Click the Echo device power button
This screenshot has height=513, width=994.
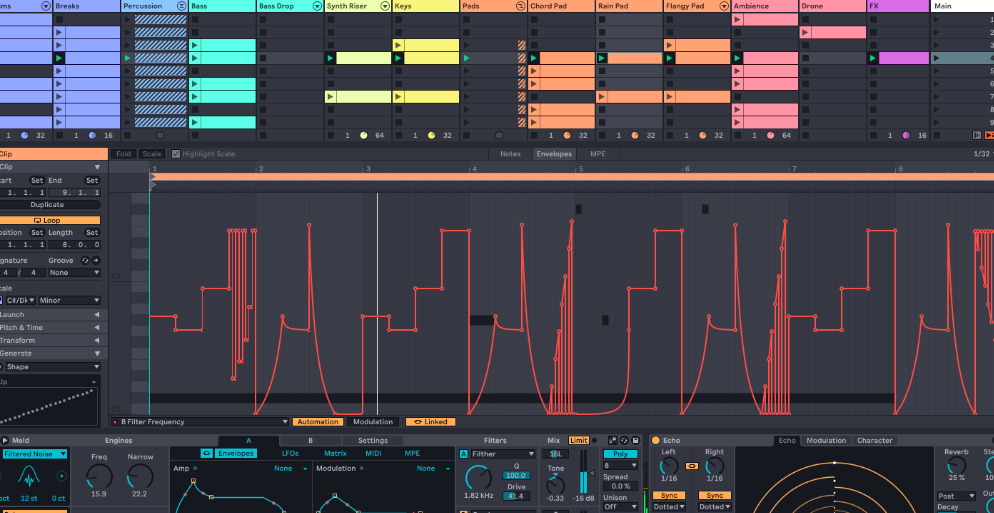(x=656, y=440)
